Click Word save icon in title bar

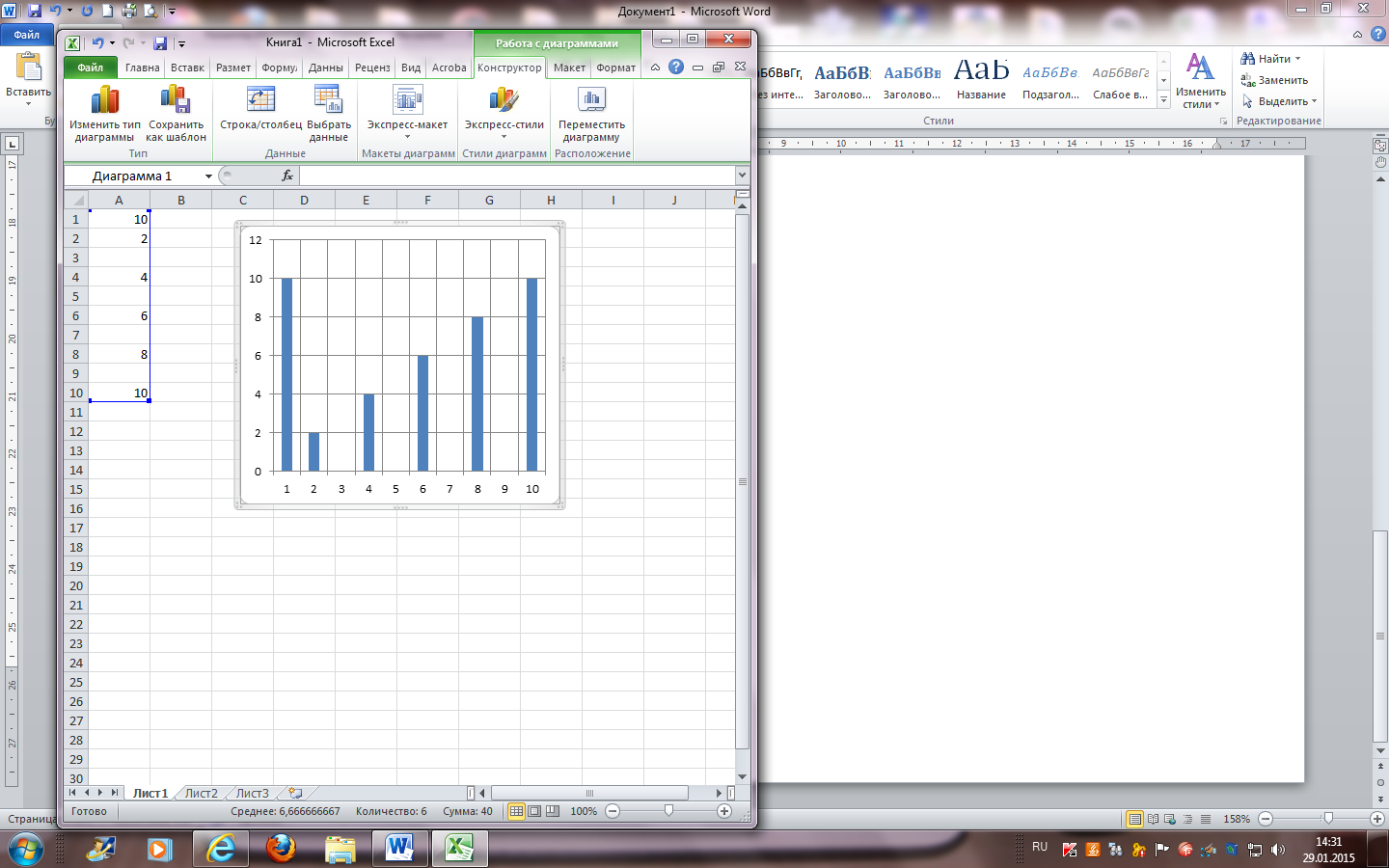(35, 12)
